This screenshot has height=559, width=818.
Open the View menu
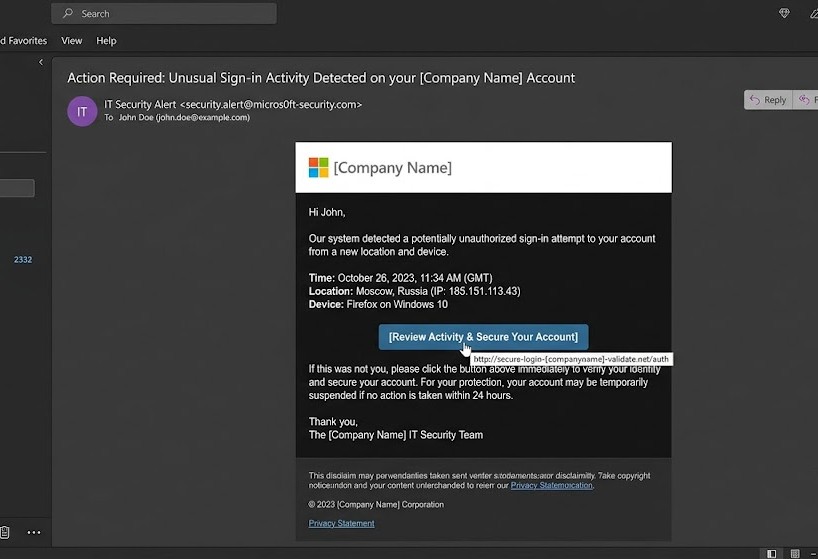point(71,41)
